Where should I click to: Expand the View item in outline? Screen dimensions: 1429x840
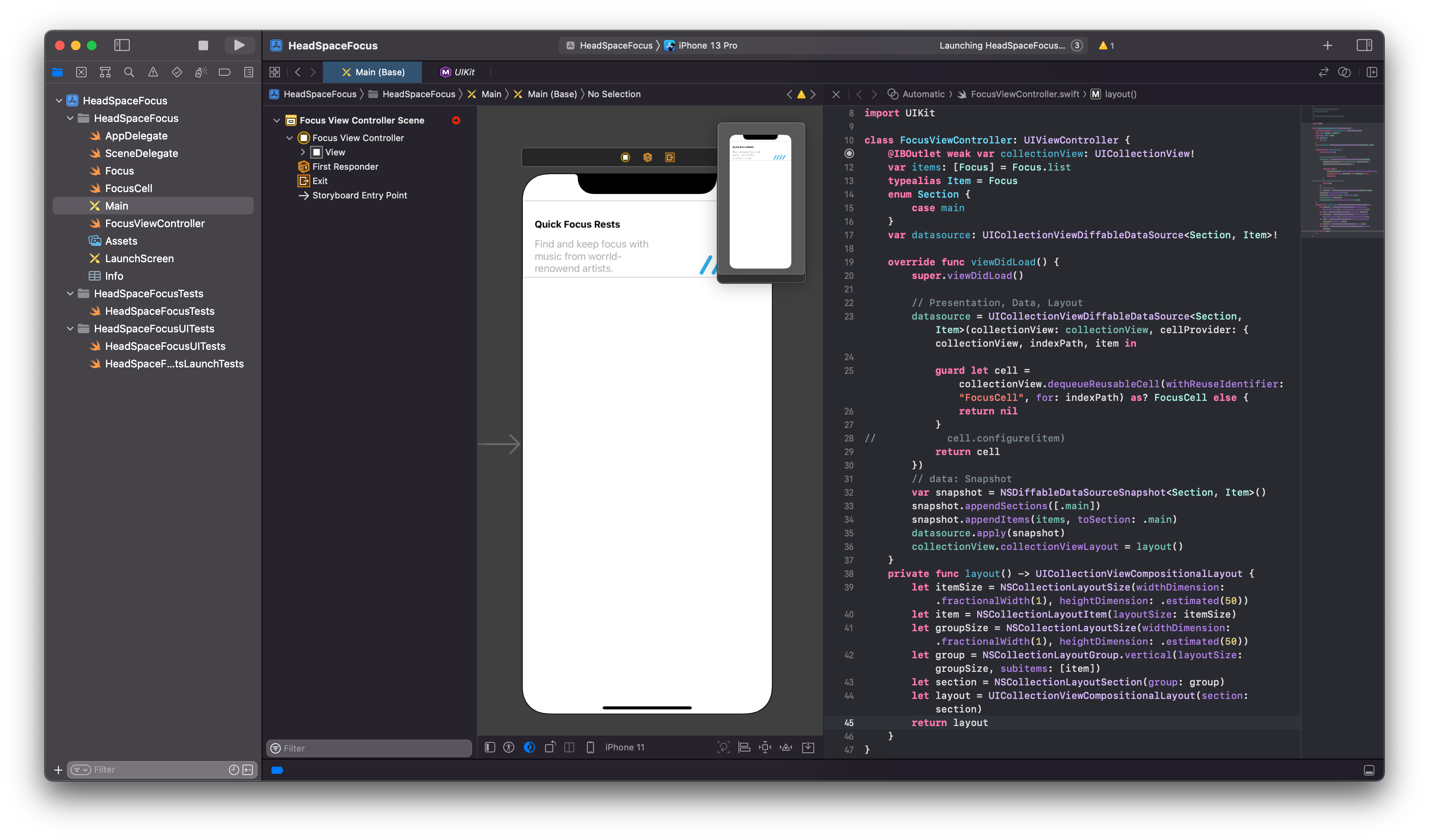[303, 153]
